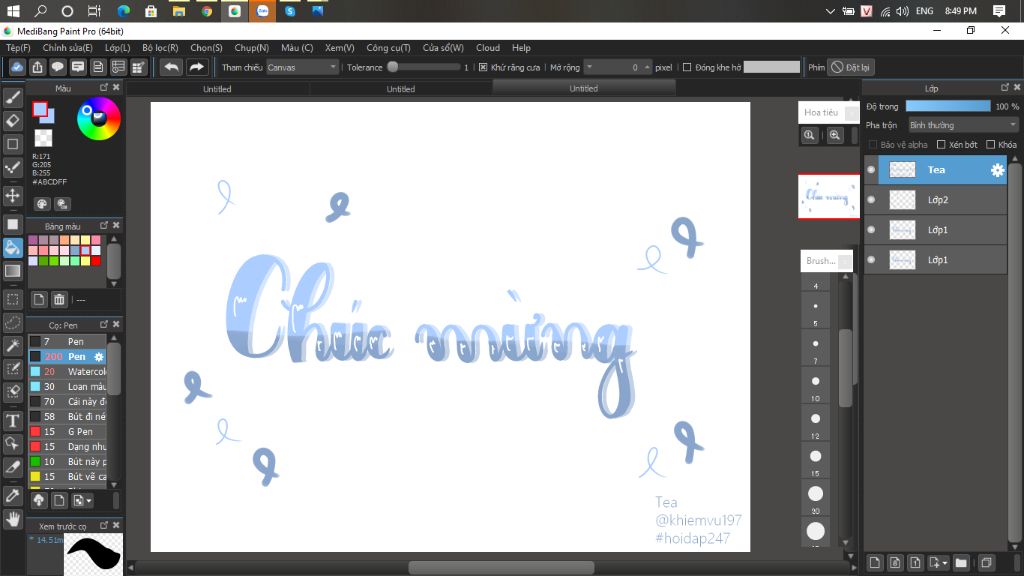Select the Brush tool in left toolbar

coord(12,98)
